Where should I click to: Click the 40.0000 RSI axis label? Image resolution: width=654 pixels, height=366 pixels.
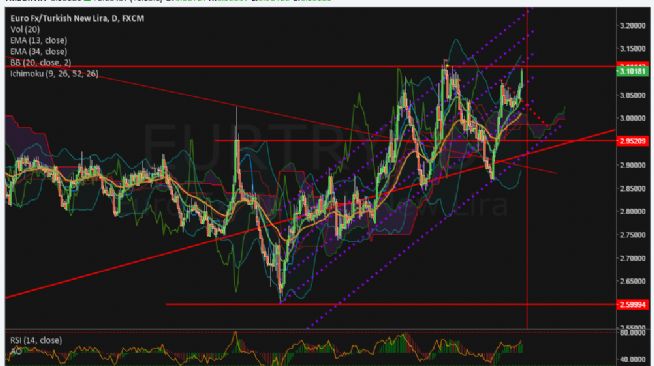(633, 359)
